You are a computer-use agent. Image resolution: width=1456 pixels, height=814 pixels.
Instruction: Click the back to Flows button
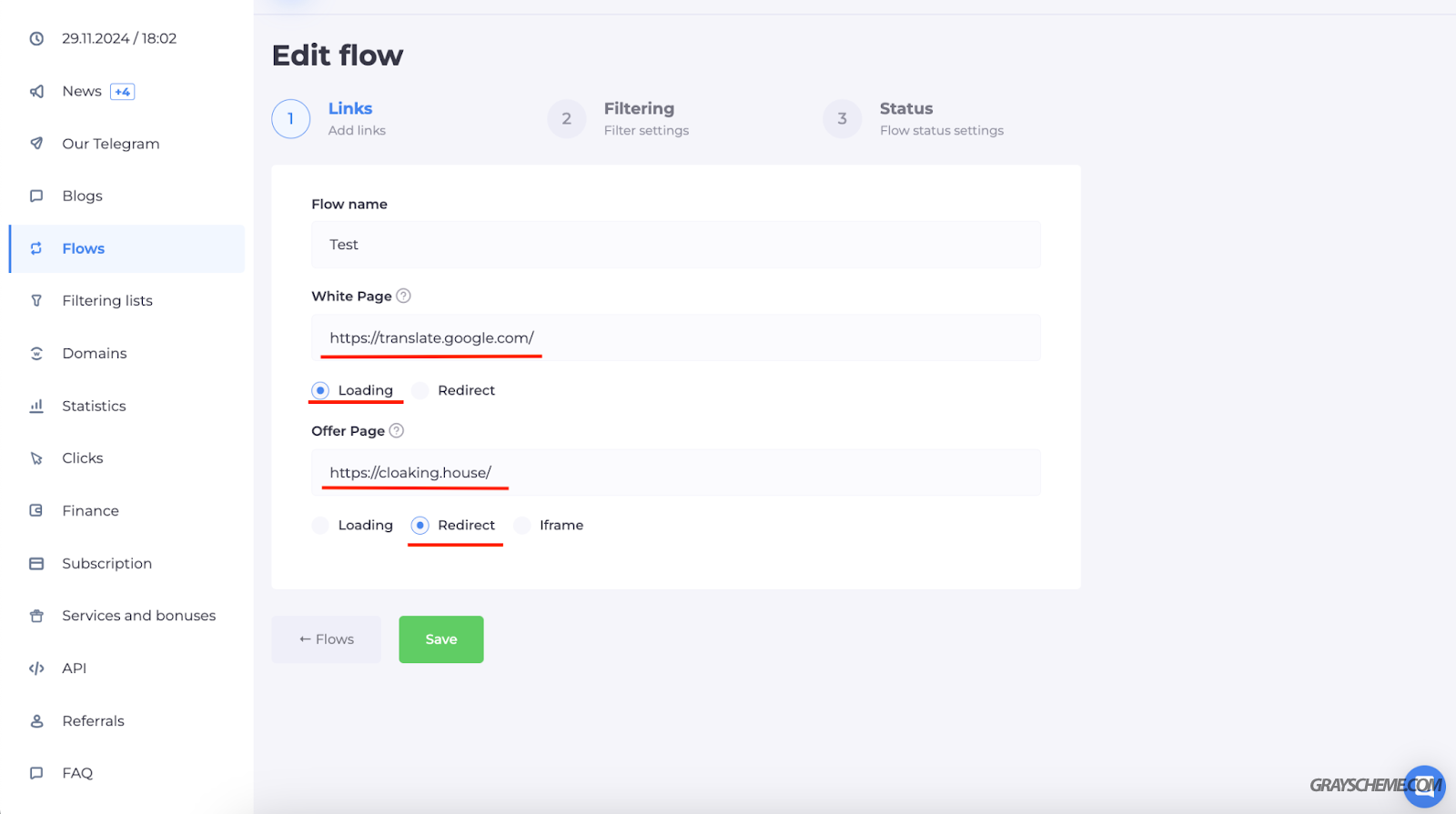(x=326, y=639)
